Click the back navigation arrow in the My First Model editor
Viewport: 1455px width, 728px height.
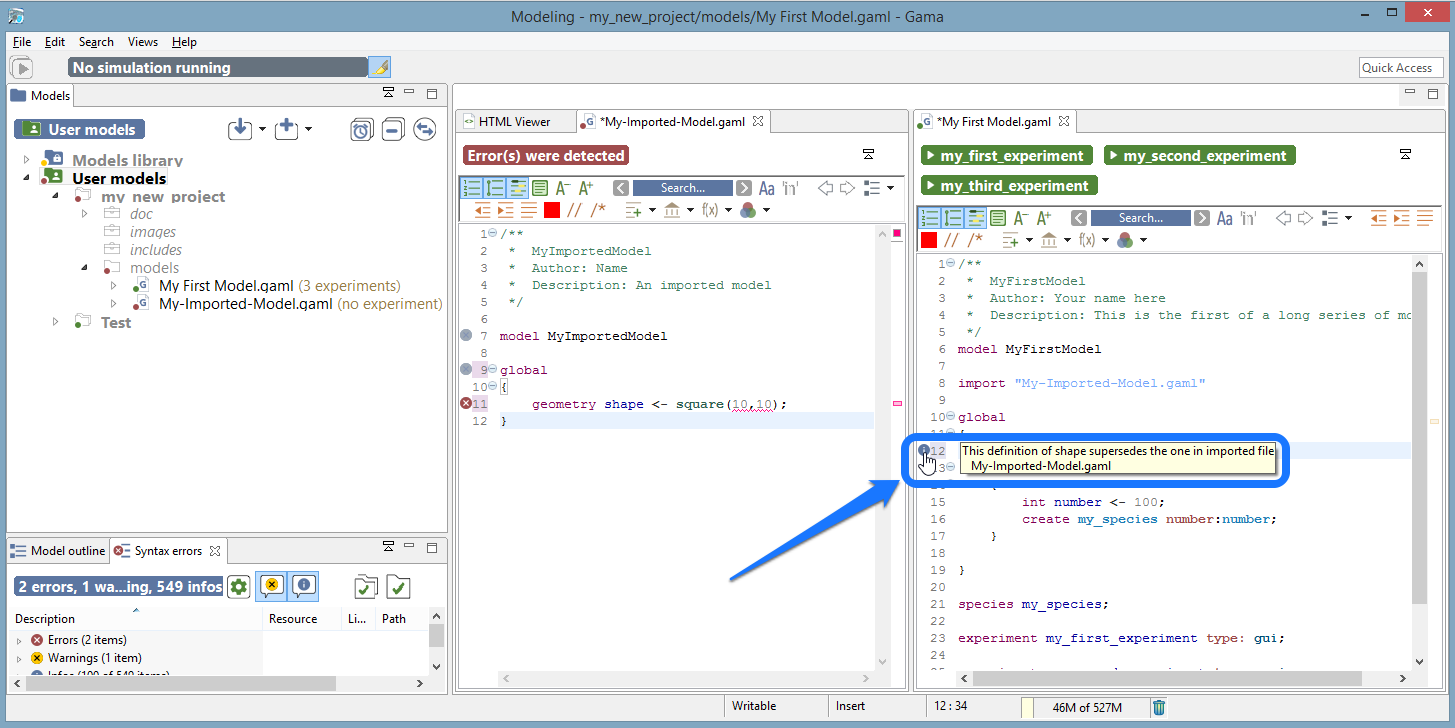point(1284,218)
